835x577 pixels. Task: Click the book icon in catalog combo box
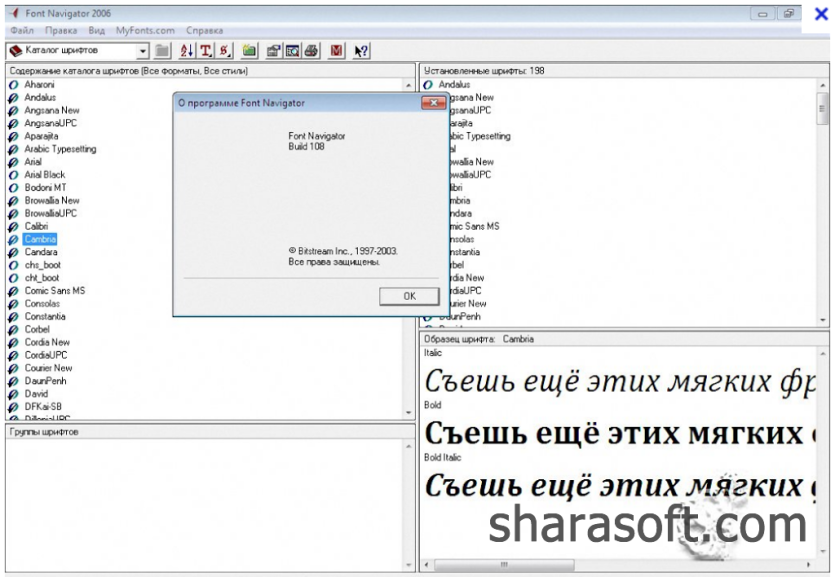pyautogui.click(x=15, y=51)
